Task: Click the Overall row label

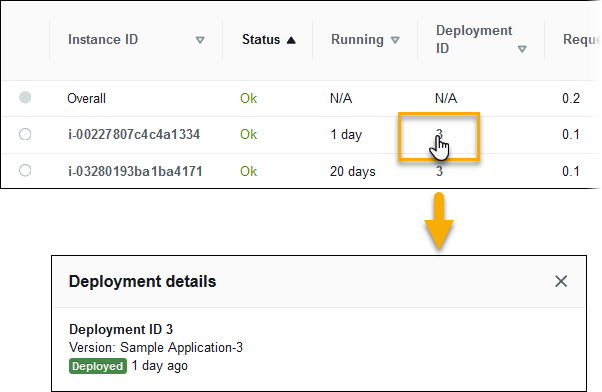Action: pyautogui.click(x=86, y=99)
